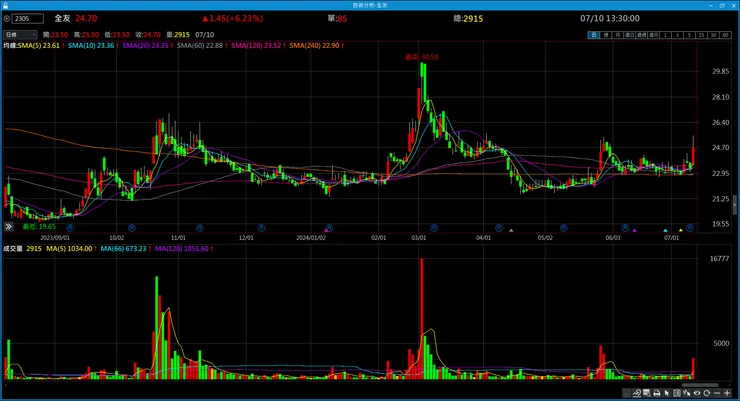Screen dimensions: 740x401
Task: Click the SMA(5) 23.61 yellow legend
Action: point(39,46)
